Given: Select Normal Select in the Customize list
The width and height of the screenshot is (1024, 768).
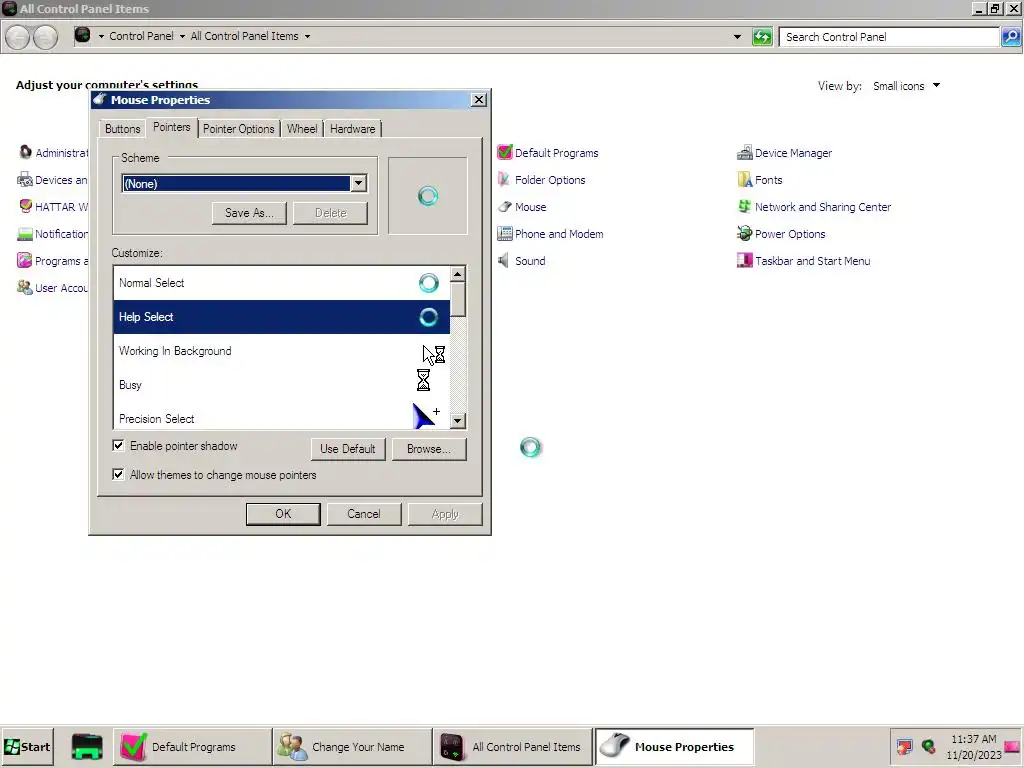Looking at the screenshot, I should [x=281, y=283].
